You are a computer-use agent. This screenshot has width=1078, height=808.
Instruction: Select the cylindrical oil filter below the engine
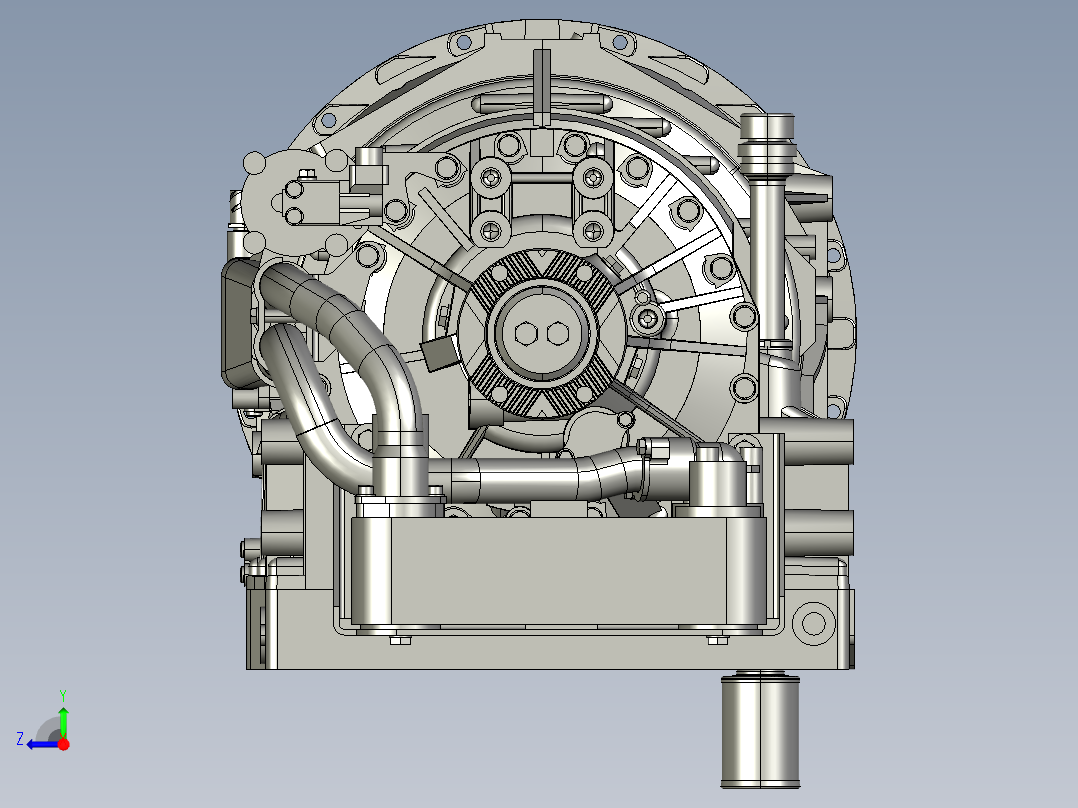point(760,730)
